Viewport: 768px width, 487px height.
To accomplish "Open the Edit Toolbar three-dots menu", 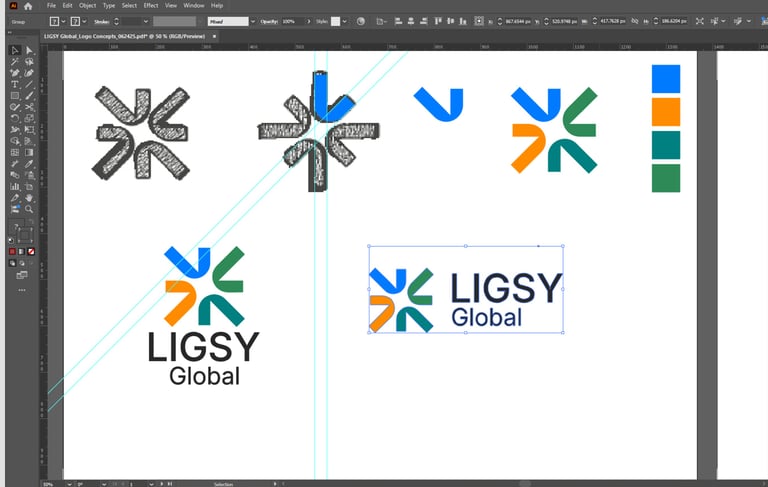I will (22, 290).
